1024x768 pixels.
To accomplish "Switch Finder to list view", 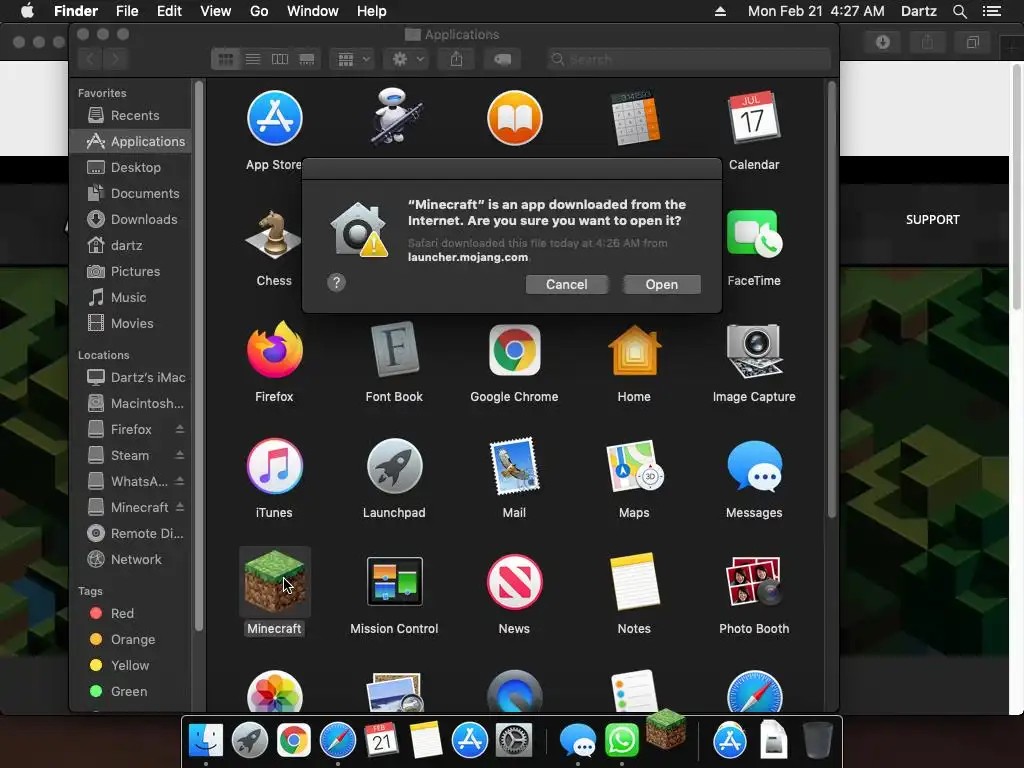I will pos(253,59).
